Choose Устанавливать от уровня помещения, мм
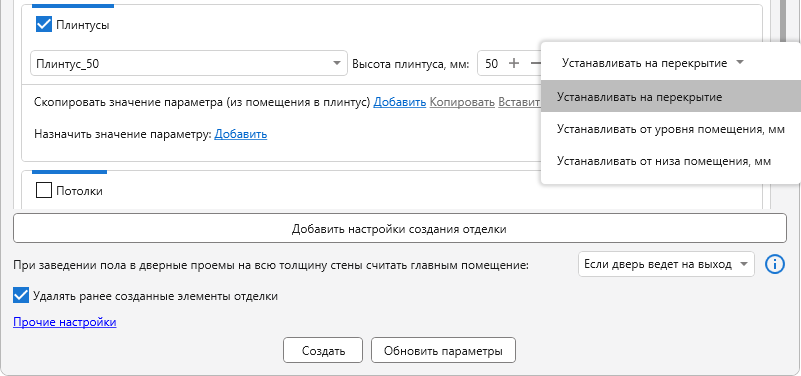801x376 pixels. (x=670, y=129)
